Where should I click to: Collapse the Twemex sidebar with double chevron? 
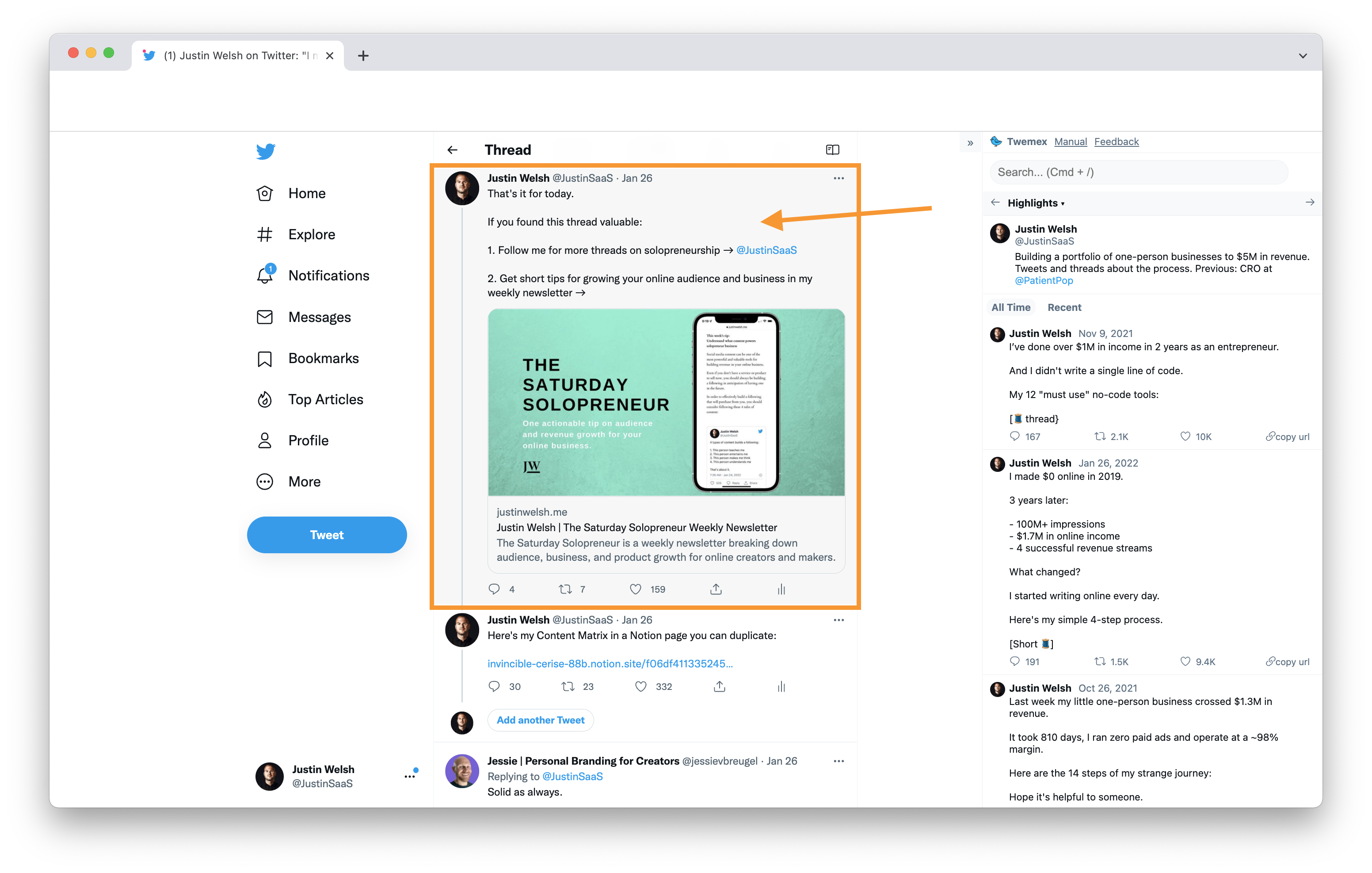point(970,142)
